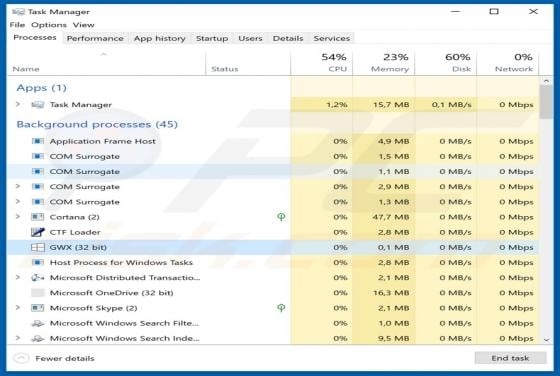This screenshot has width=560, height=376.
Task: Select the CTF Loader pen icon
Action: tap(38, 232)
